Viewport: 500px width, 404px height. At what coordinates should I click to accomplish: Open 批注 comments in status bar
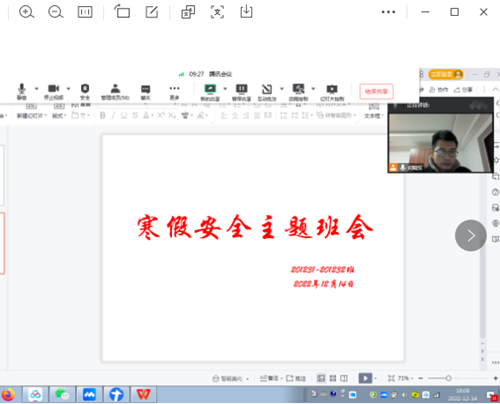[296, 378]
